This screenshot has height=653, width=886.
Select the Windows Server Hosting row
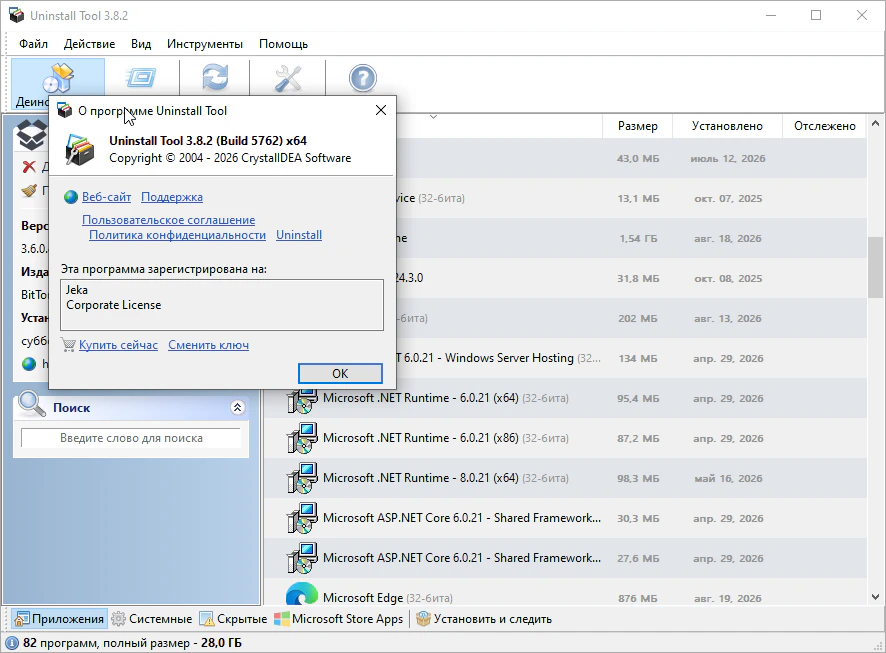(x=630, y=358)
